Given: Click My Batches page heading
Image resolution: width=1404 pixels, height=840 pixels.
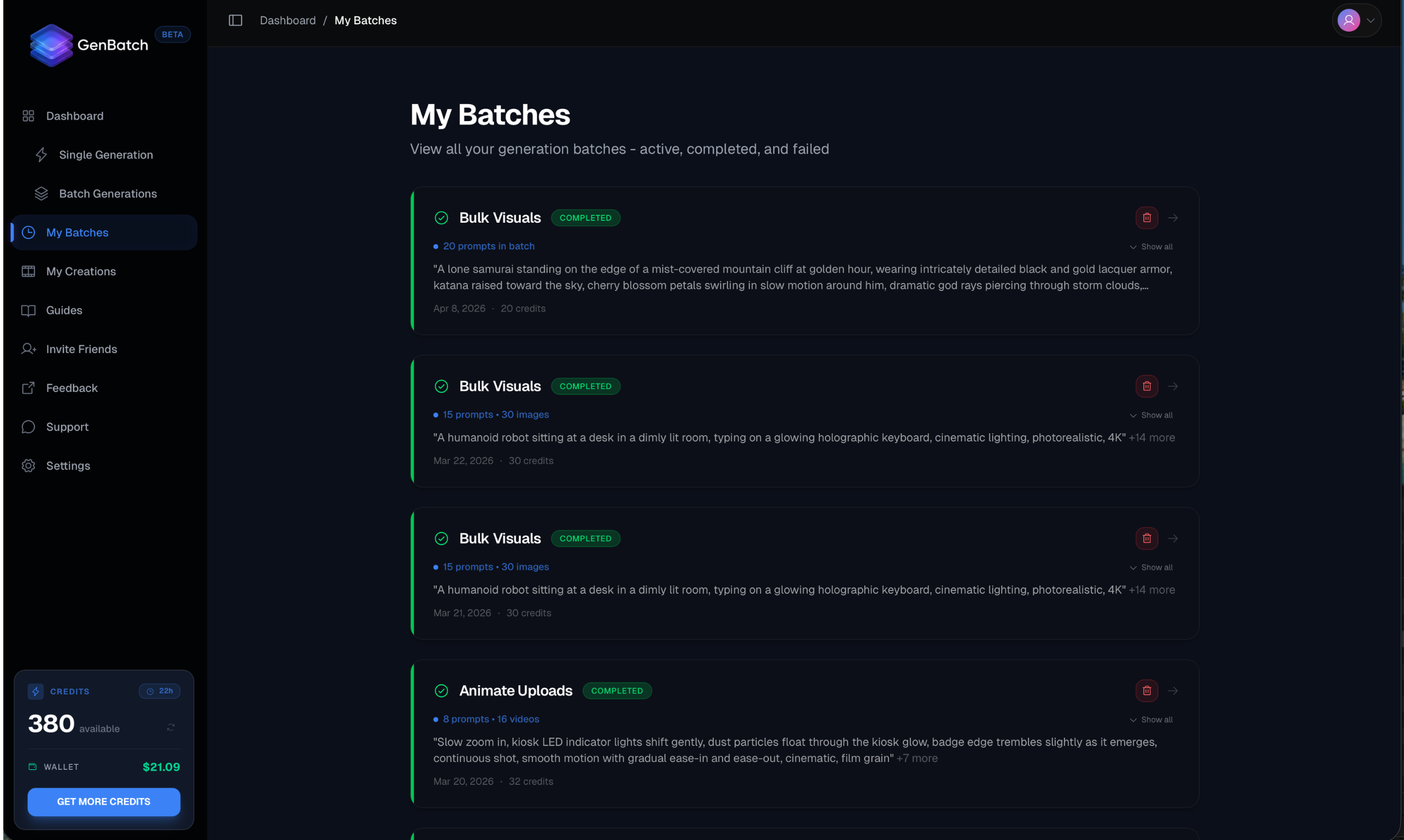Looking at the screenshot, I should (490, 115).
